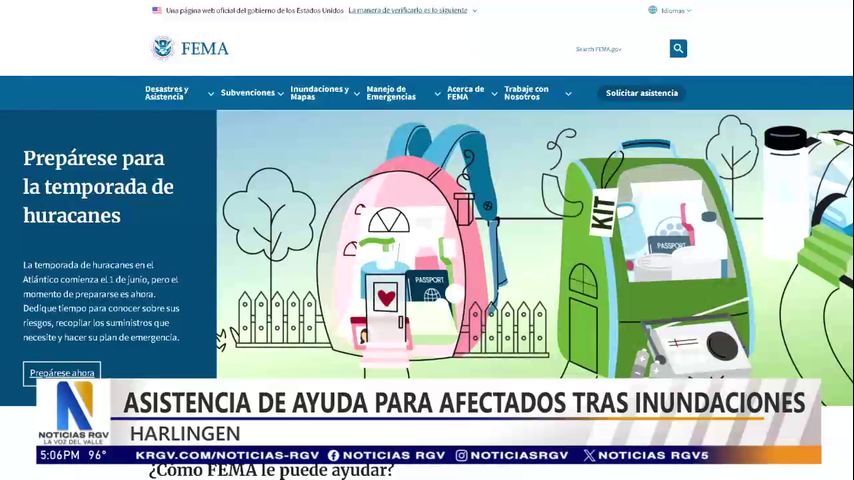Expand 'La manera de verificarlo es lo siguiente'
This screenshot has height=480, width=854.
pyautogui.click(x=412, y=10)
